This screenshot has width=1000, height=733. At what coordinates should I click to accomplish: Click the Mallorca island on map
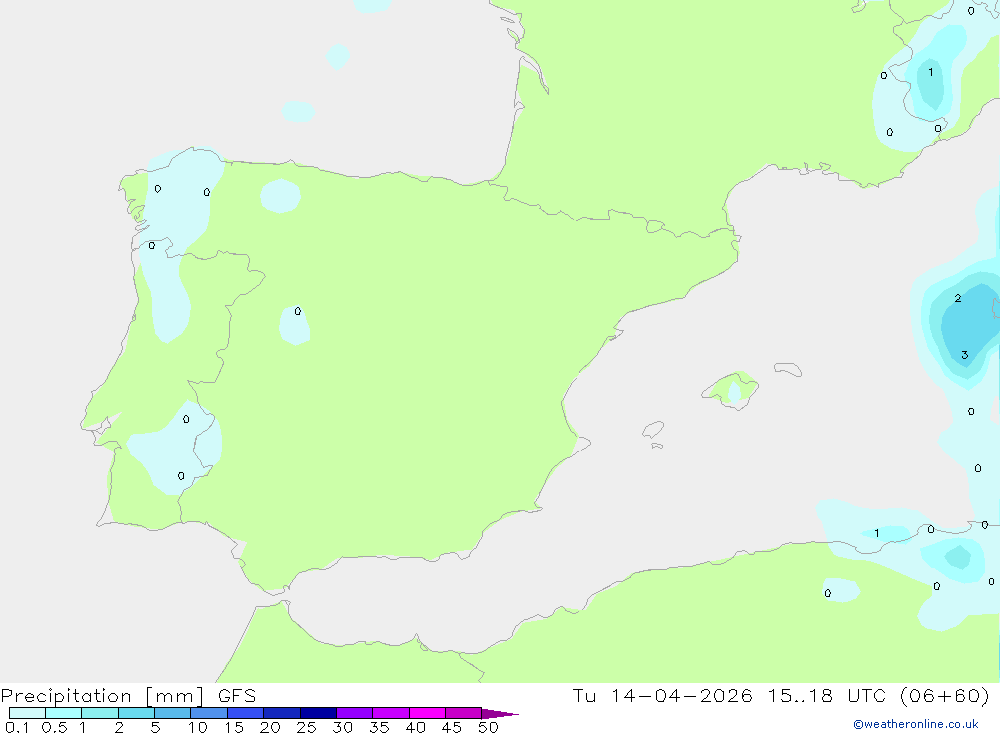731,390
